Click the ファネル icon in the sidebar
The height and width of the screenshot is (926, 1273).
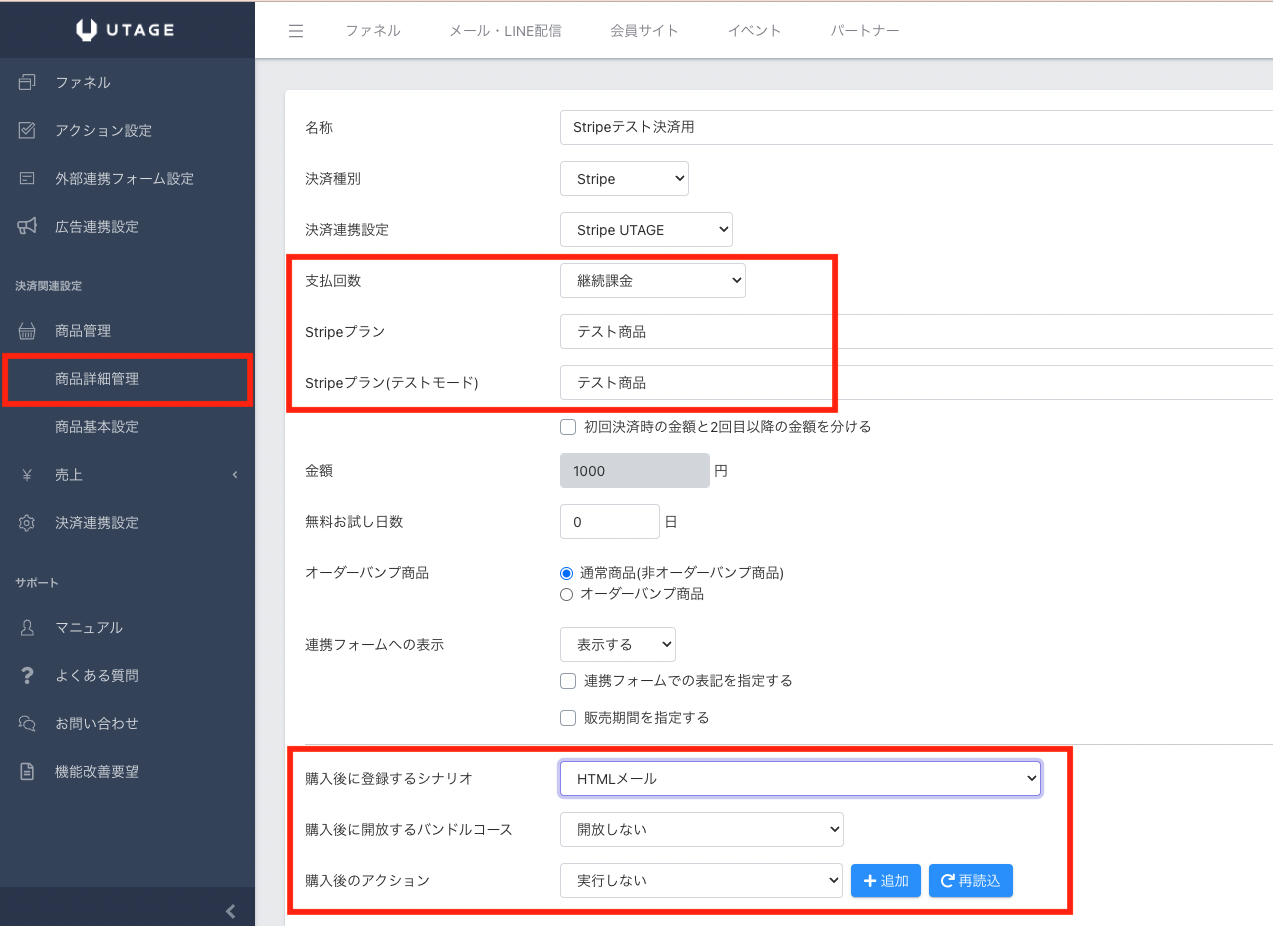pos(27,83)
